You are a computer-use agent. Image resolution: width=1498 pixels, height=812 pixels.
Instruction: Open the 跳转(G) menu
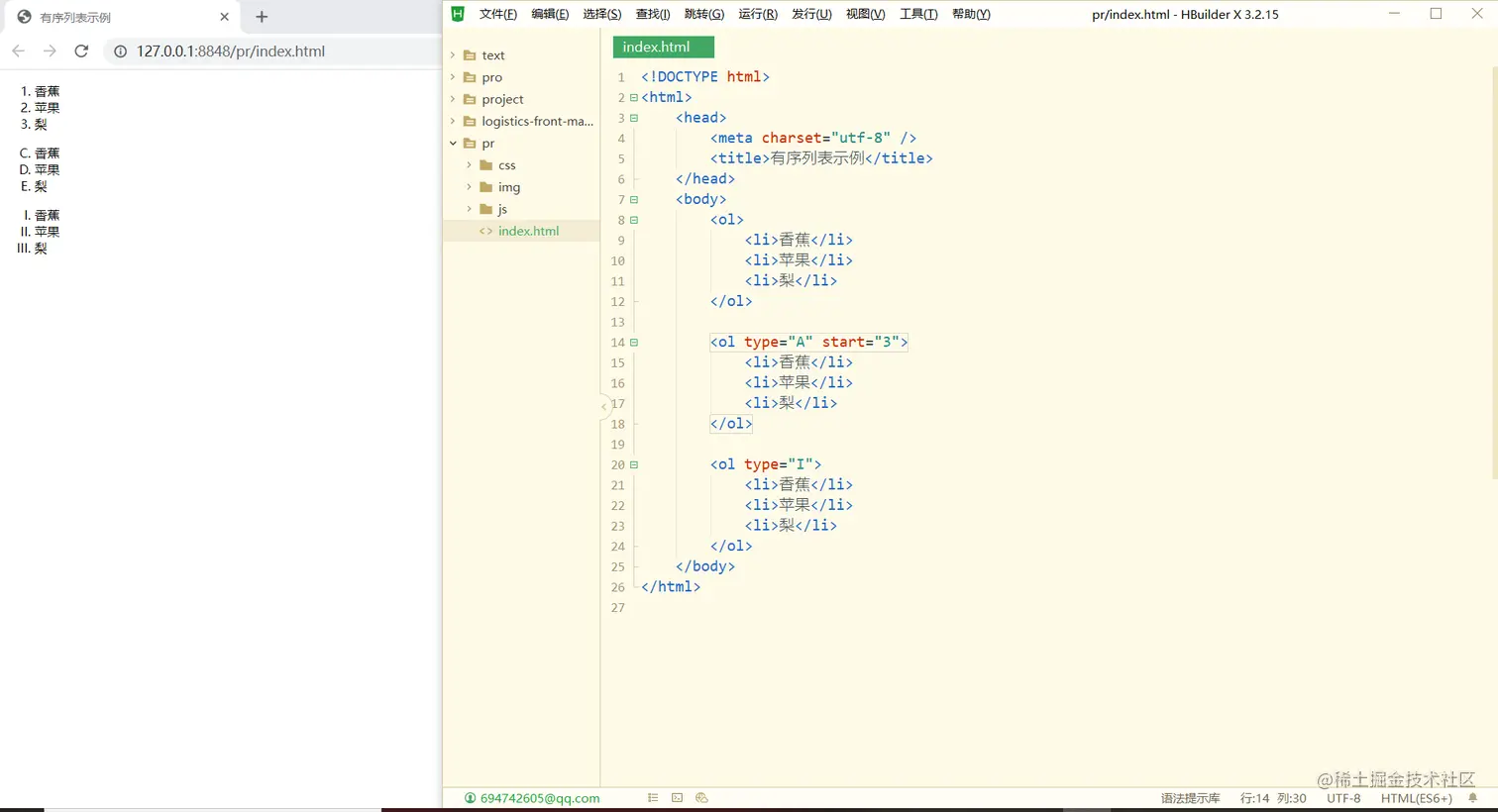click(704, 14)
